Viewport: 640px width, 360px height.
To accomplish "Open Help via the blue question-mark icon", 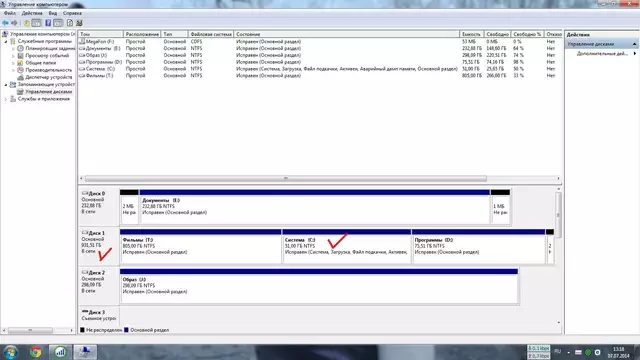I will [x=48, y=23].
